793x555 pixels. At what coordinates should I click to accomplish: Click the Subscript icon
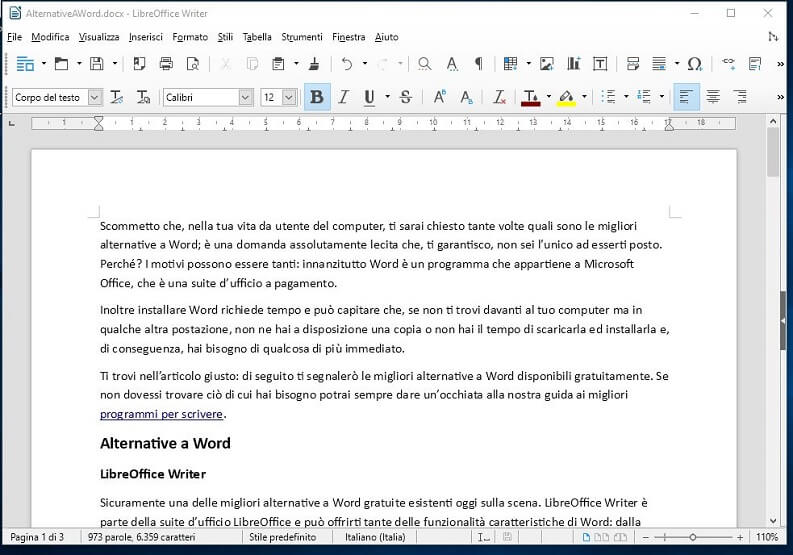466,97
